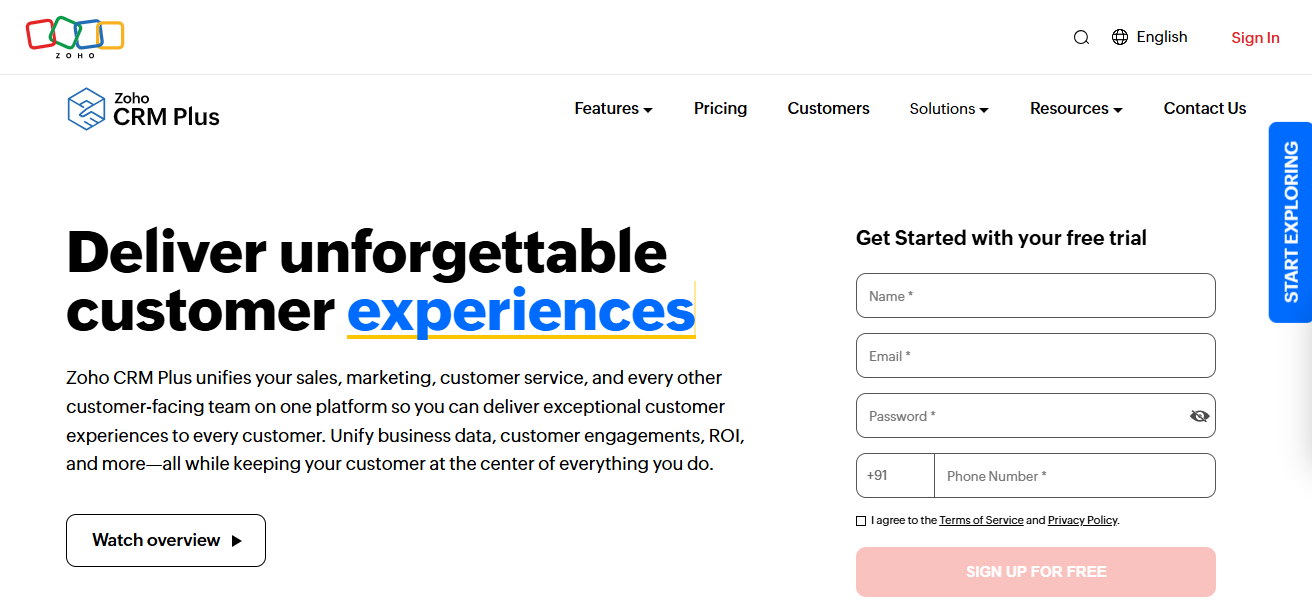Viewport: 1312px width, 600px height.
Task: Open the globe language selector icon
Action: pos(1118,37)
